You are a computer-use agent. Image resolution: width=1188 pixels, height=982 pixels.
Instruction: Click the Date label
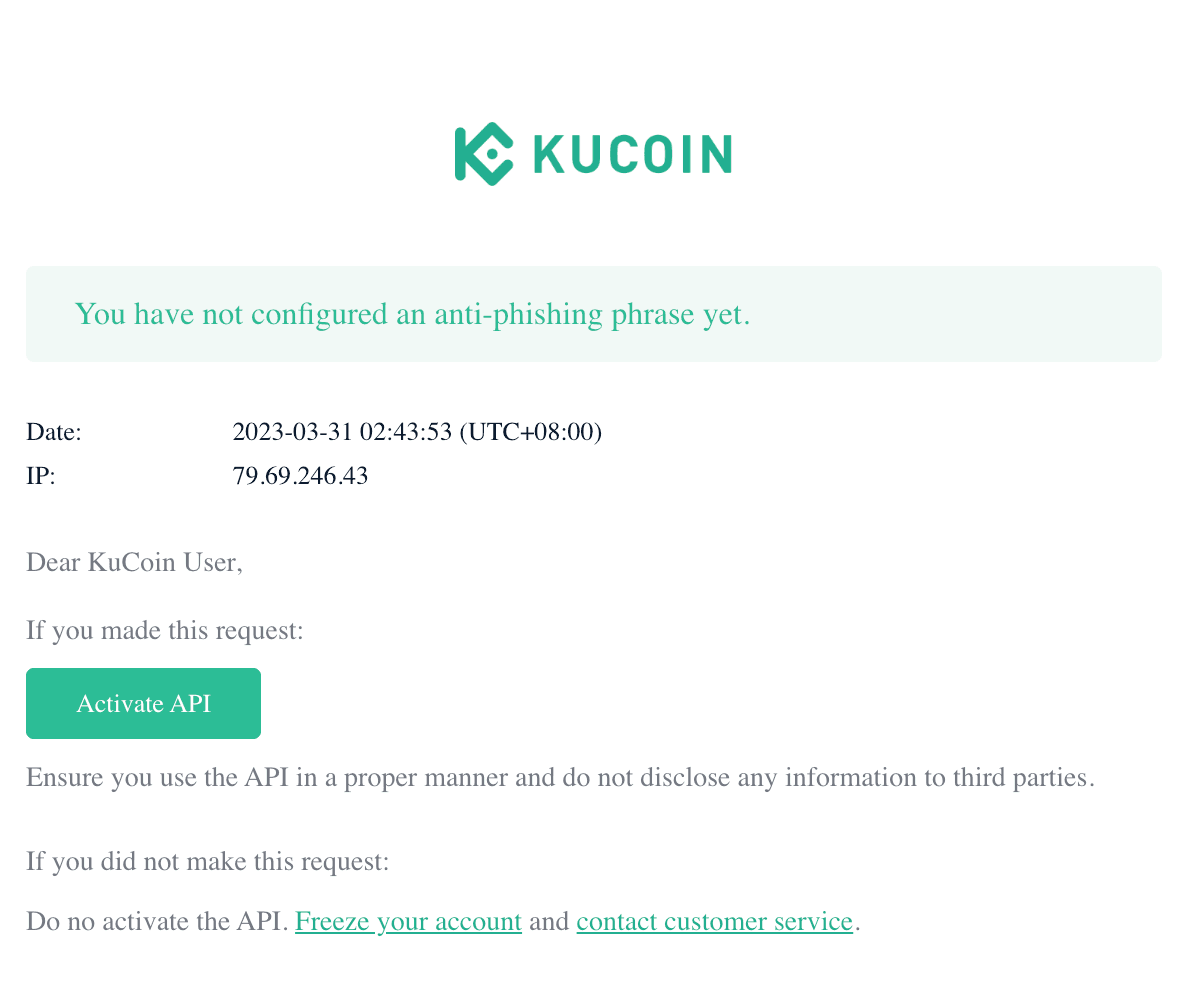pyautogui.click(x=53, y=432)
